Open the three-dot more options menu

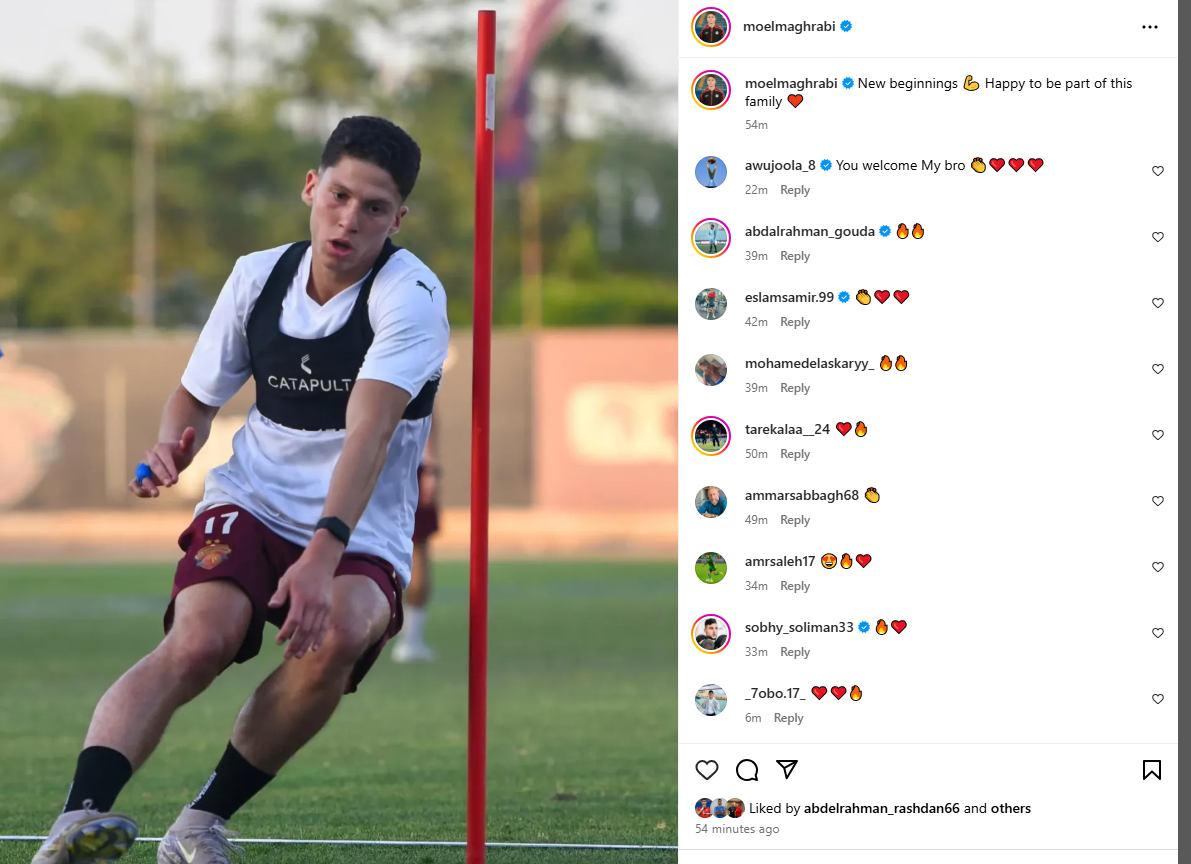click(1150, 27)
